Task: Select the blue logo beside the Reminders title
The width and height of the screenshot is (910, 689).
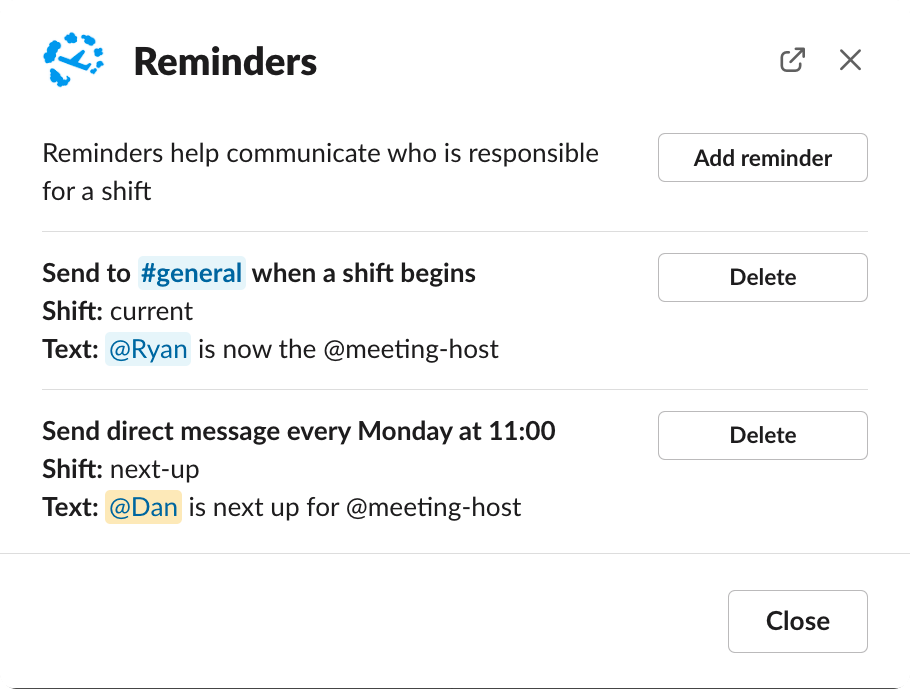Action: click(75, 60)
